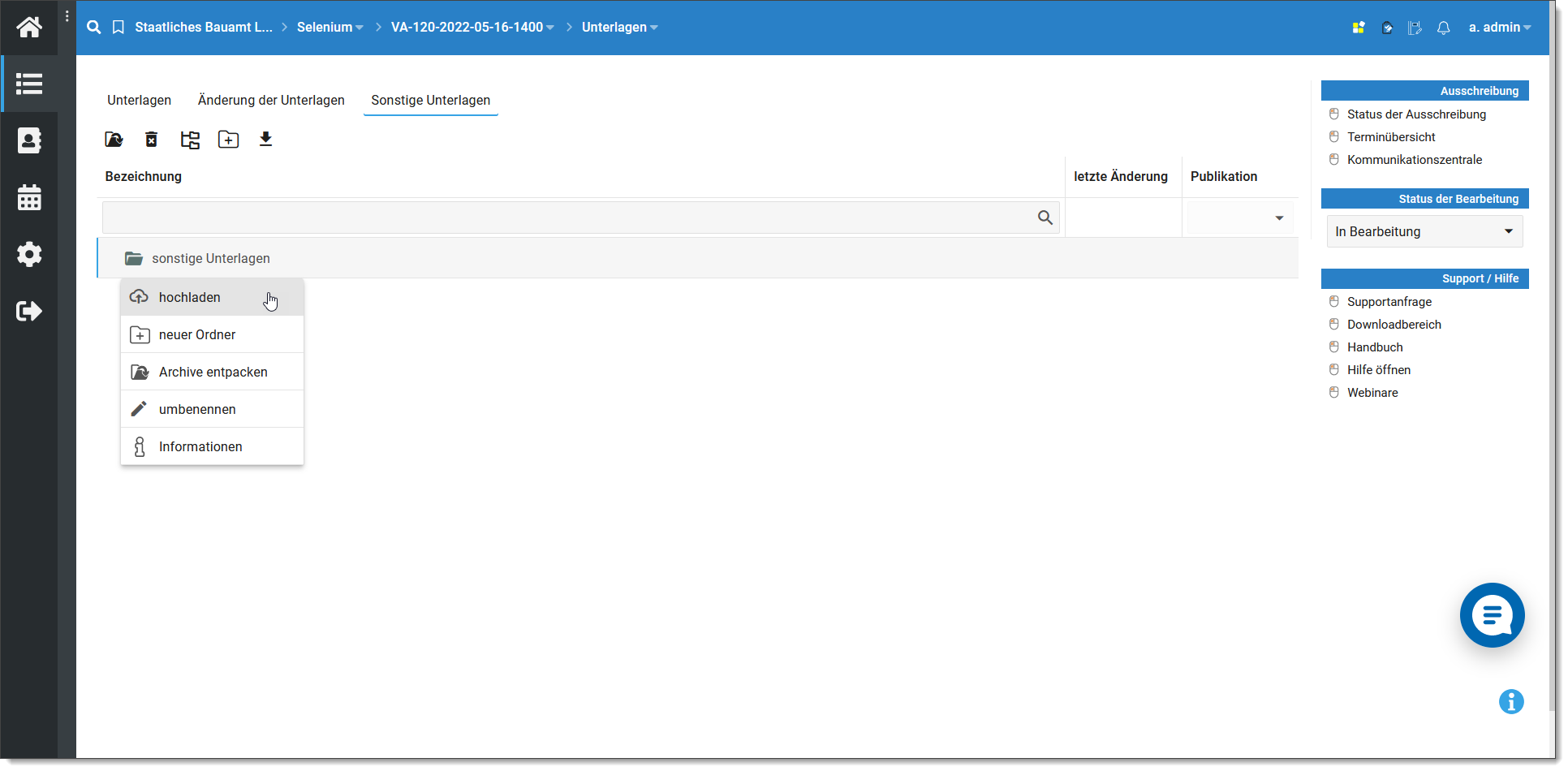This screenshot has width=1568, height=771.
Task: Click the download toolbar icon
Action: click(265, 139)
